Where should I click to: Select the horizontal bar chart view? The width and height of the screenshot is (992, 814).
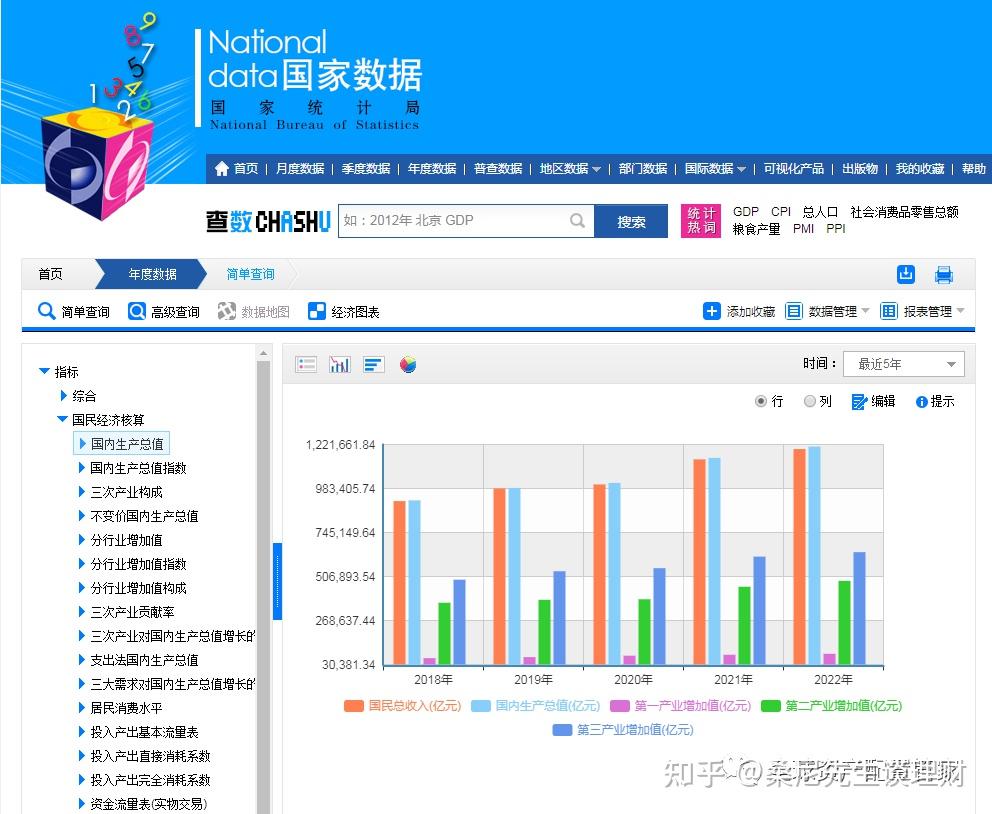[x=373, y=364]
